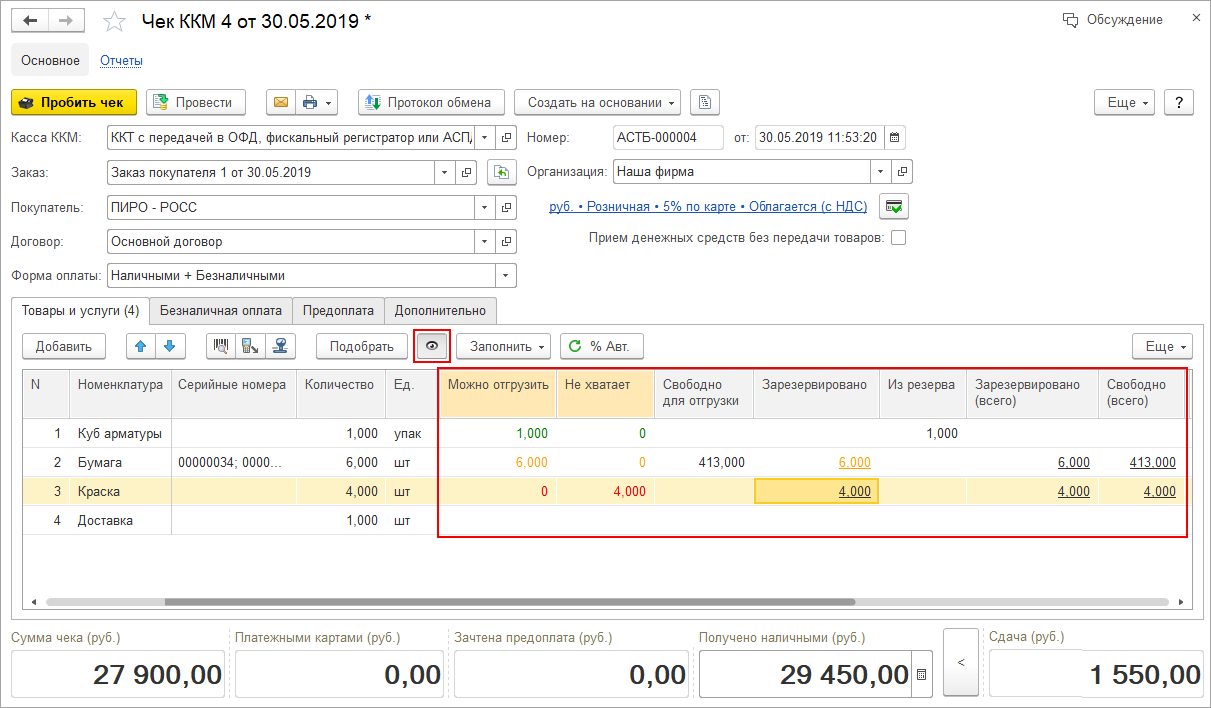Image resolution: width=1211 pixels, height=708 pixels.
Task: Click the calculator icon in cash received field
Action: pyautogui.click(x=921, y=675)
